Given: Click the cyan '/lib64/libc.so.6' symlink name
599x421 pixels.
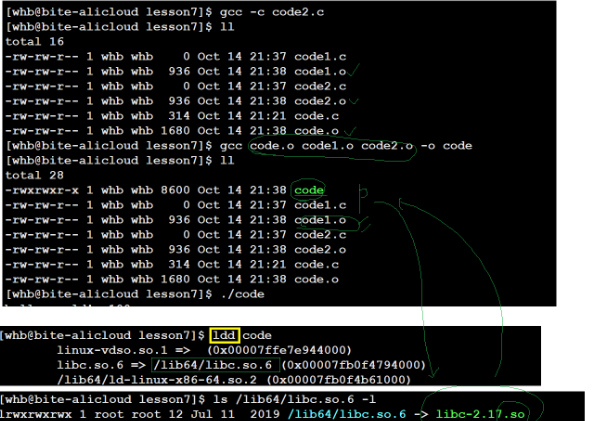Looking at the screenshot, I should coord(346,415).
